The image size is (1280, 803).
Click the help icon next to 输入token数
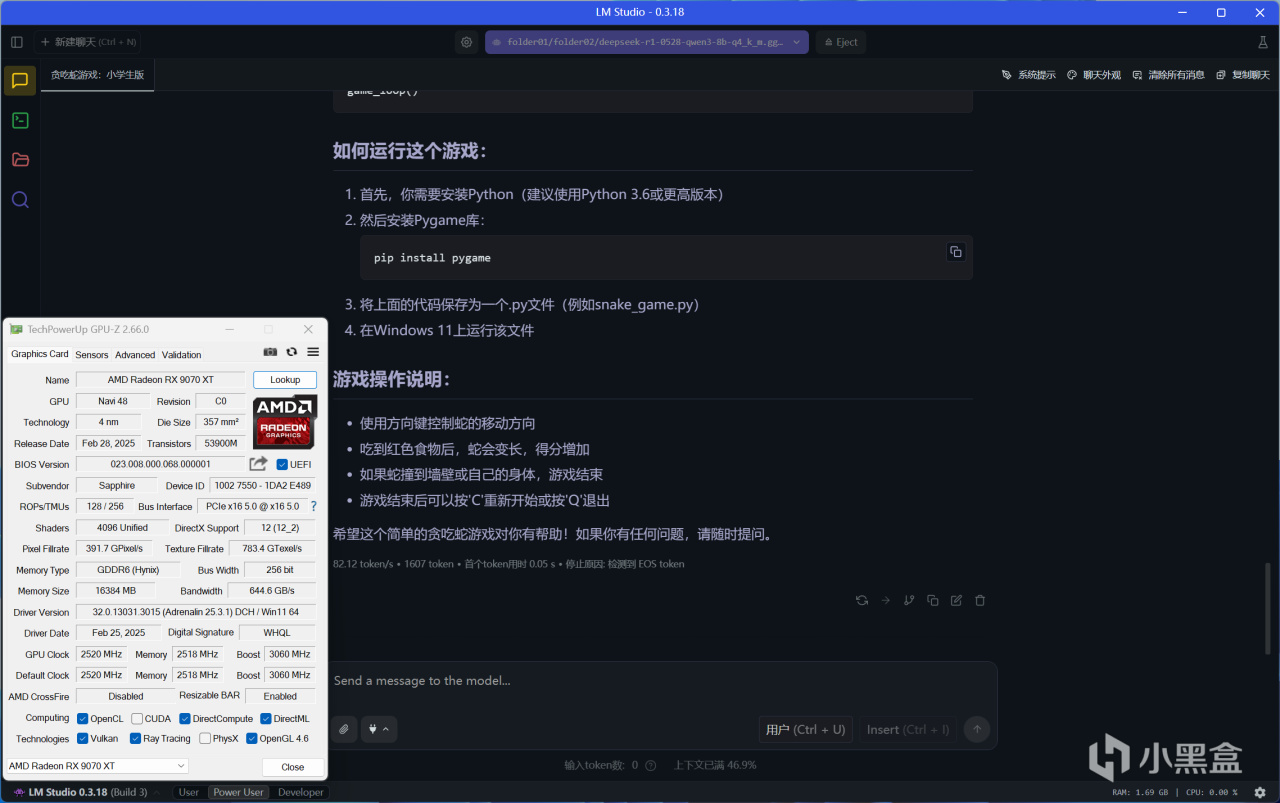[x=650, y=765]
